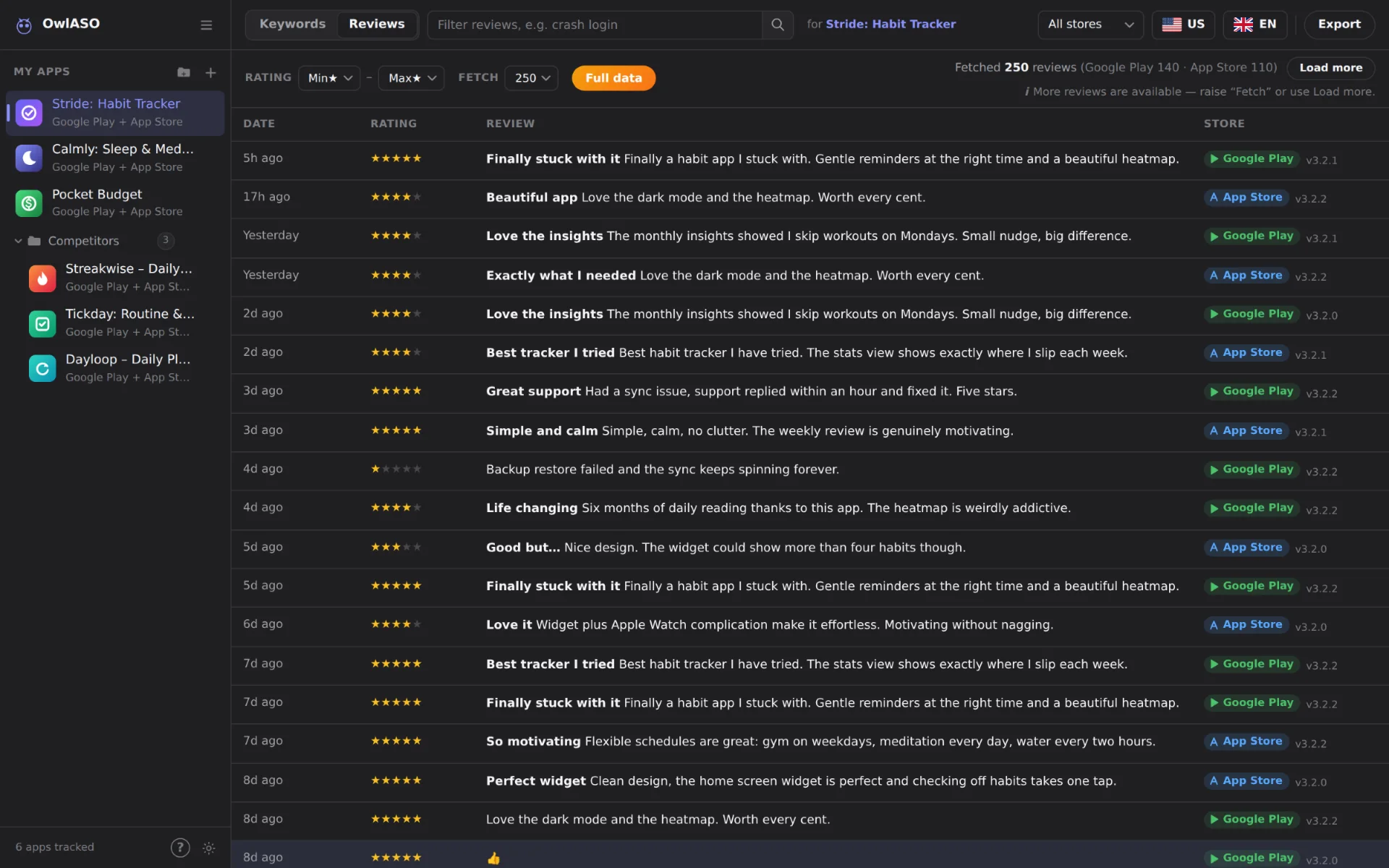Open the Stride: Habit Tracker header link

[x=891, y=25]
